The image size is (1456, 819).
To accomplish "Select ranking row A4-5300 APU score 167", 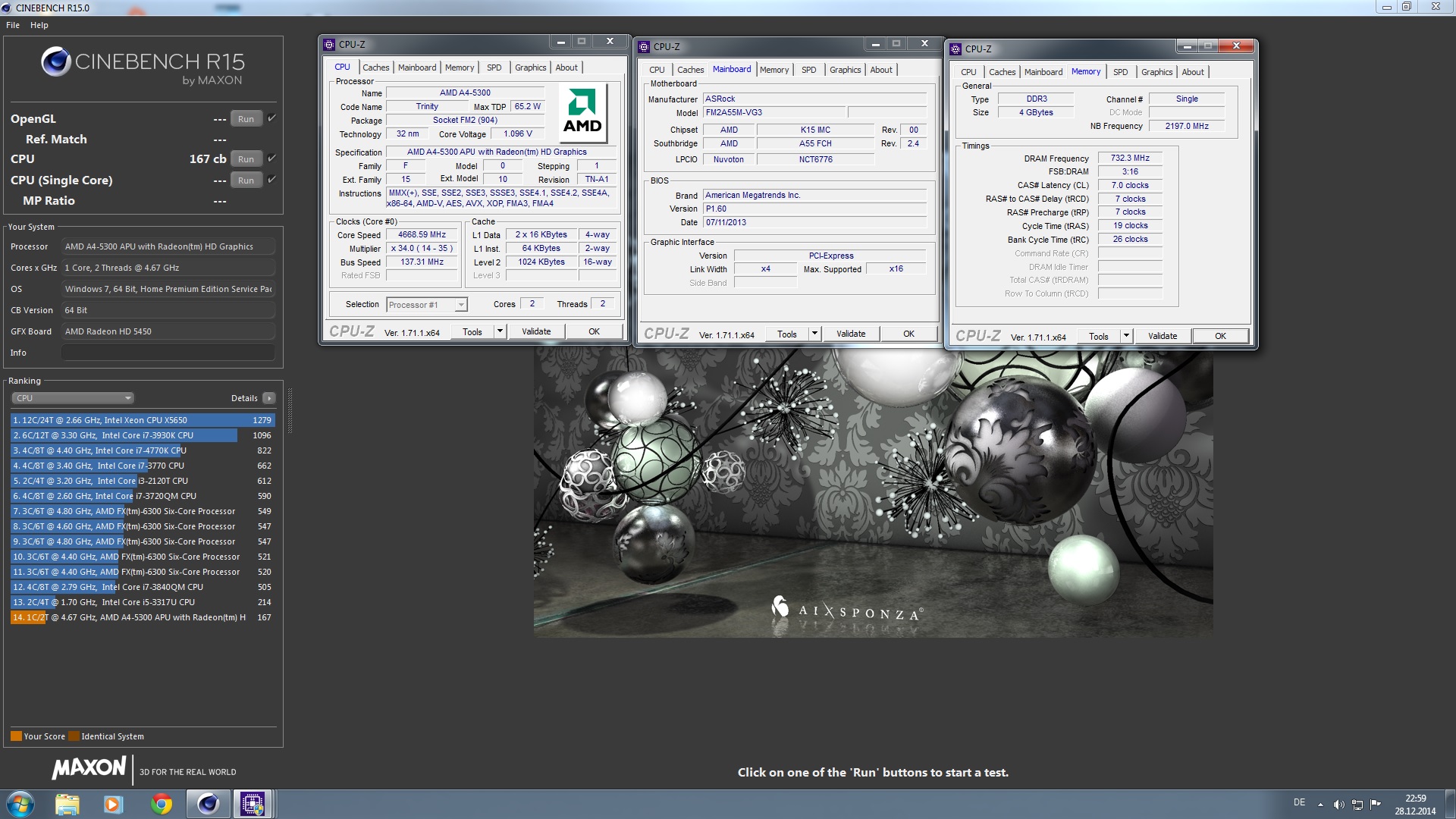I will tap(143, 617).
